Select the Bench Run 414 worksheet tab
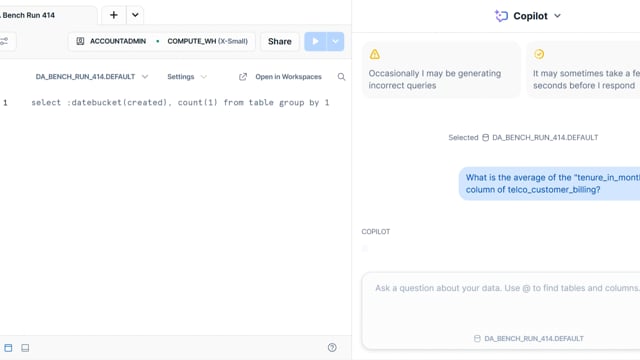640x360 pixels. [x=29, y=15]
